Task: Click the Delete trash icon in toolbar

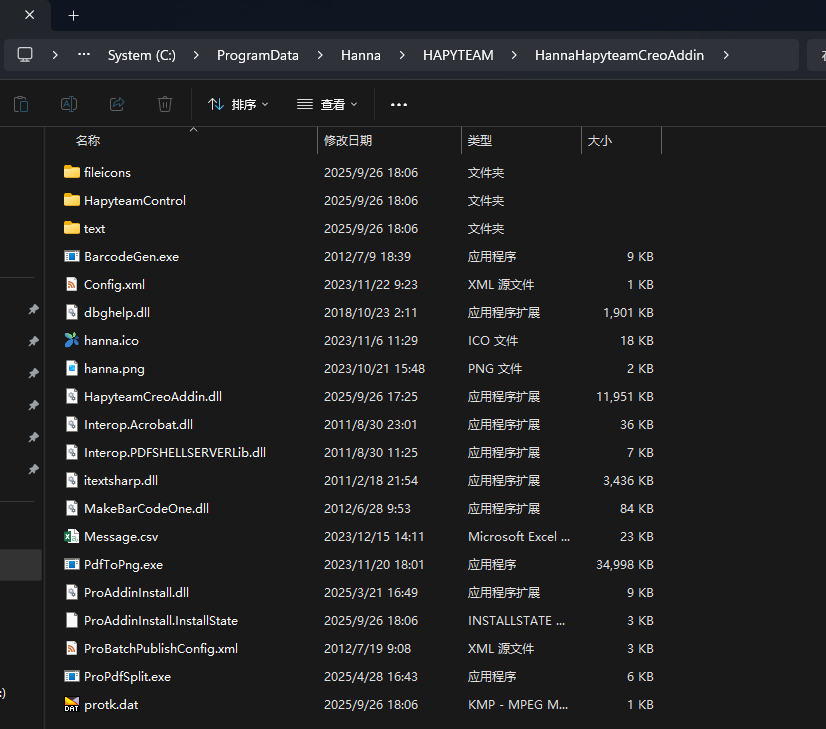Action: [165, 104]
